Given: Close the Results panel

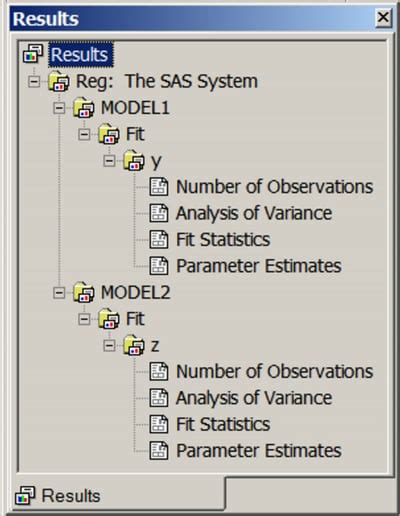Looking at the screenshot, I should 383,17.
